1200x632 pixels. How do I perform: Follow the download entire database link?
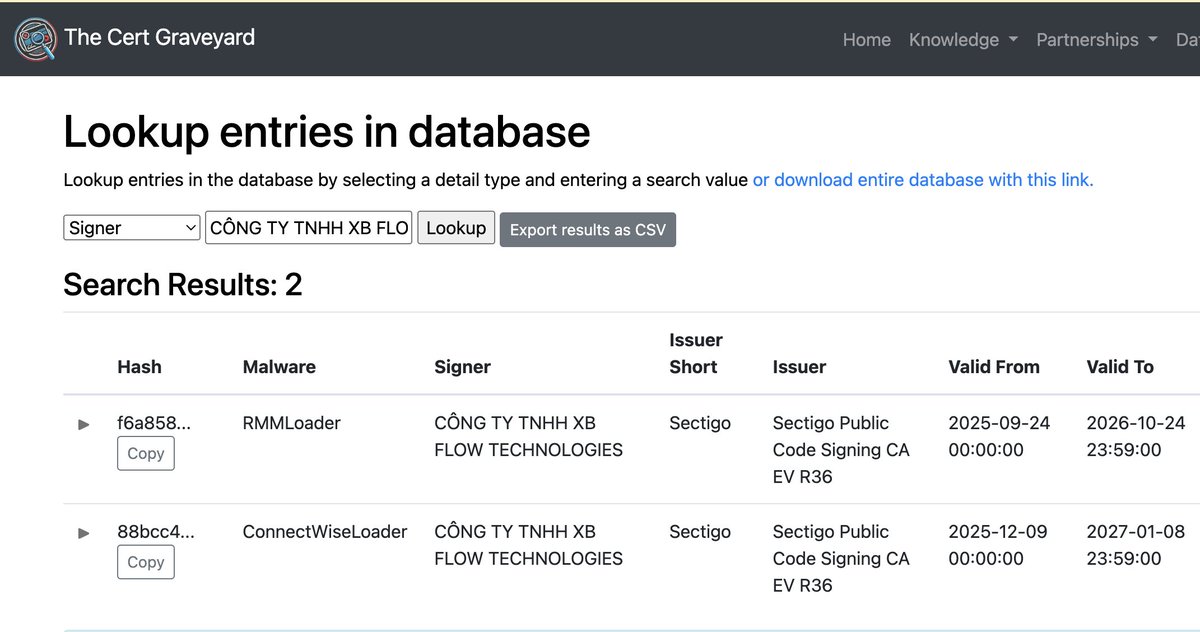click(923, 180)
